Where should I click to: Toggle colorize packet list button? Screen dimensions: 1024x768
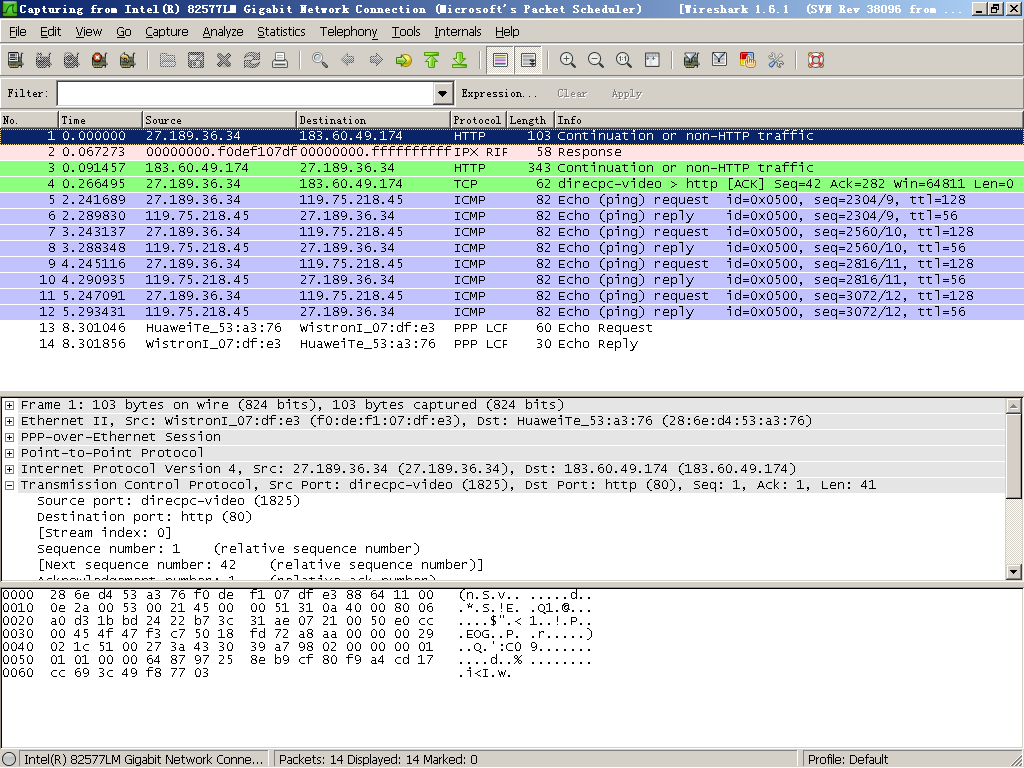(500, 61)
